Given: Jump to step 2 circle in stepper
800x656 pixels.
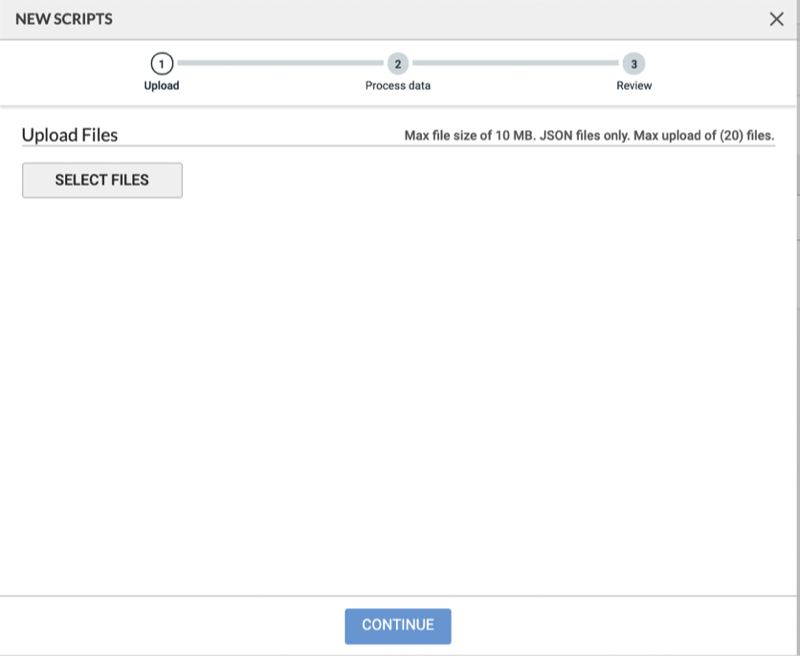Looking at the screenshot, I should pos(398,64).
